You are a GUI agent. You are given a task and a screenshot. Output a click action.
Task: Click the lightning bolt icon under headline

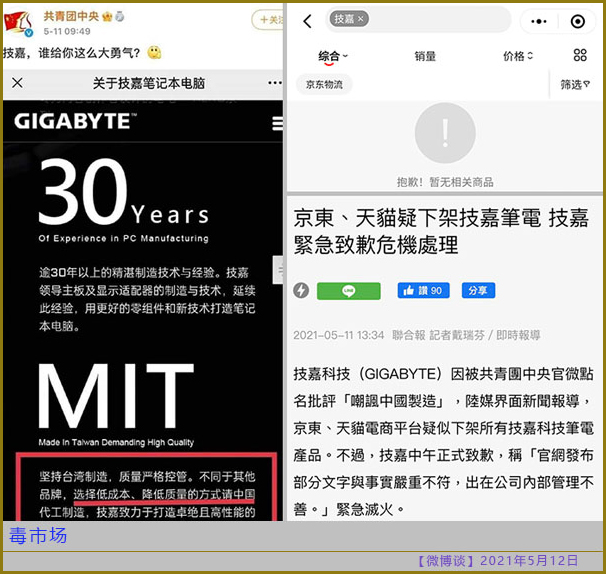click(x=301, y=290)
